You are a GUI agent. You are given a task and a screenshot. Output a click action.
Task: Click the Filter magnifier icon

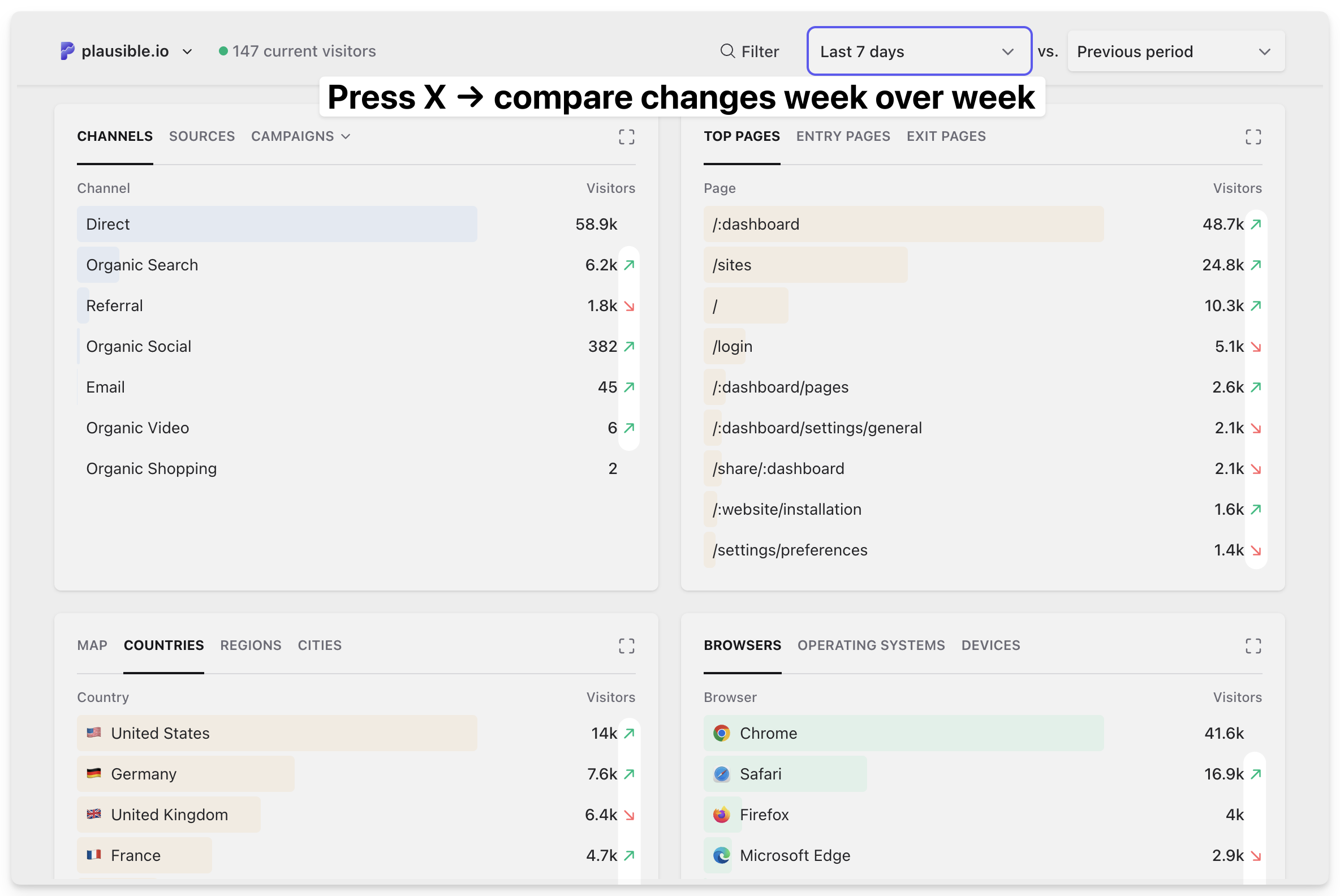tap(727, 51)
